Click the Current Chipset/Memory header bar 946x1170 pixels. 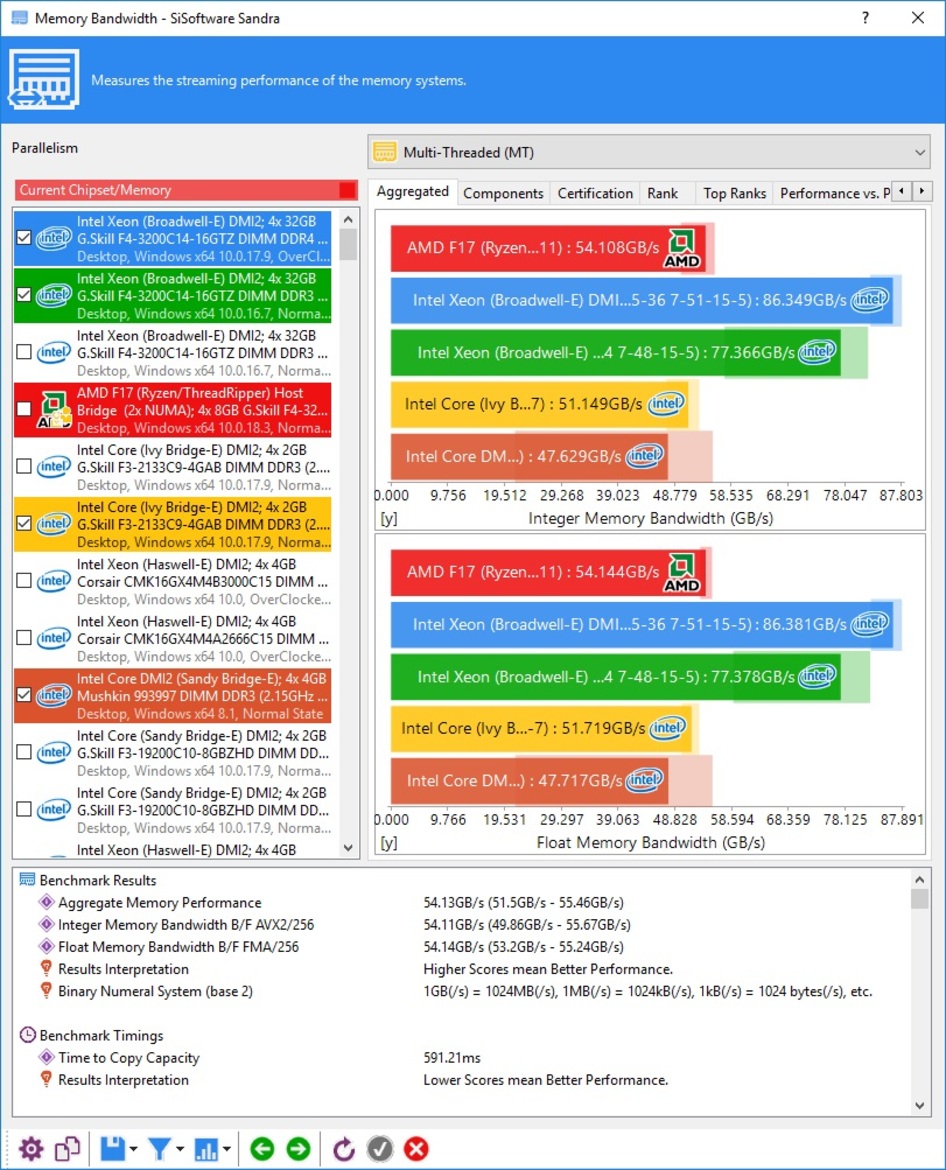click(187, 190)
